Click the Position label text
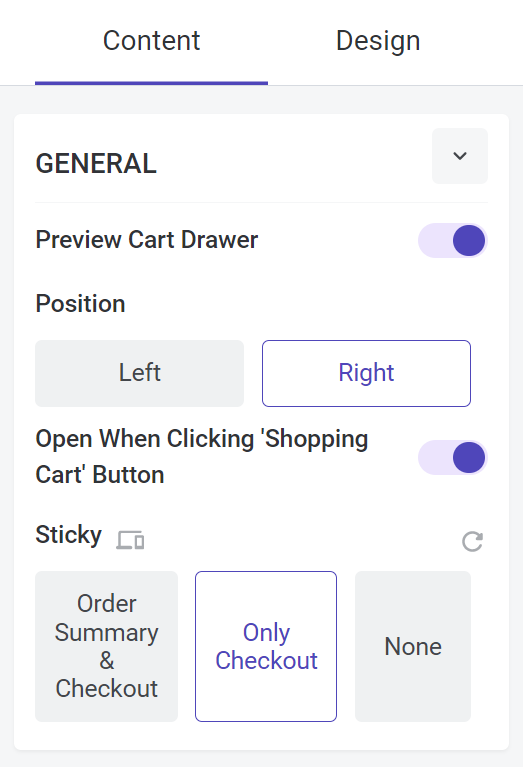 80,304
